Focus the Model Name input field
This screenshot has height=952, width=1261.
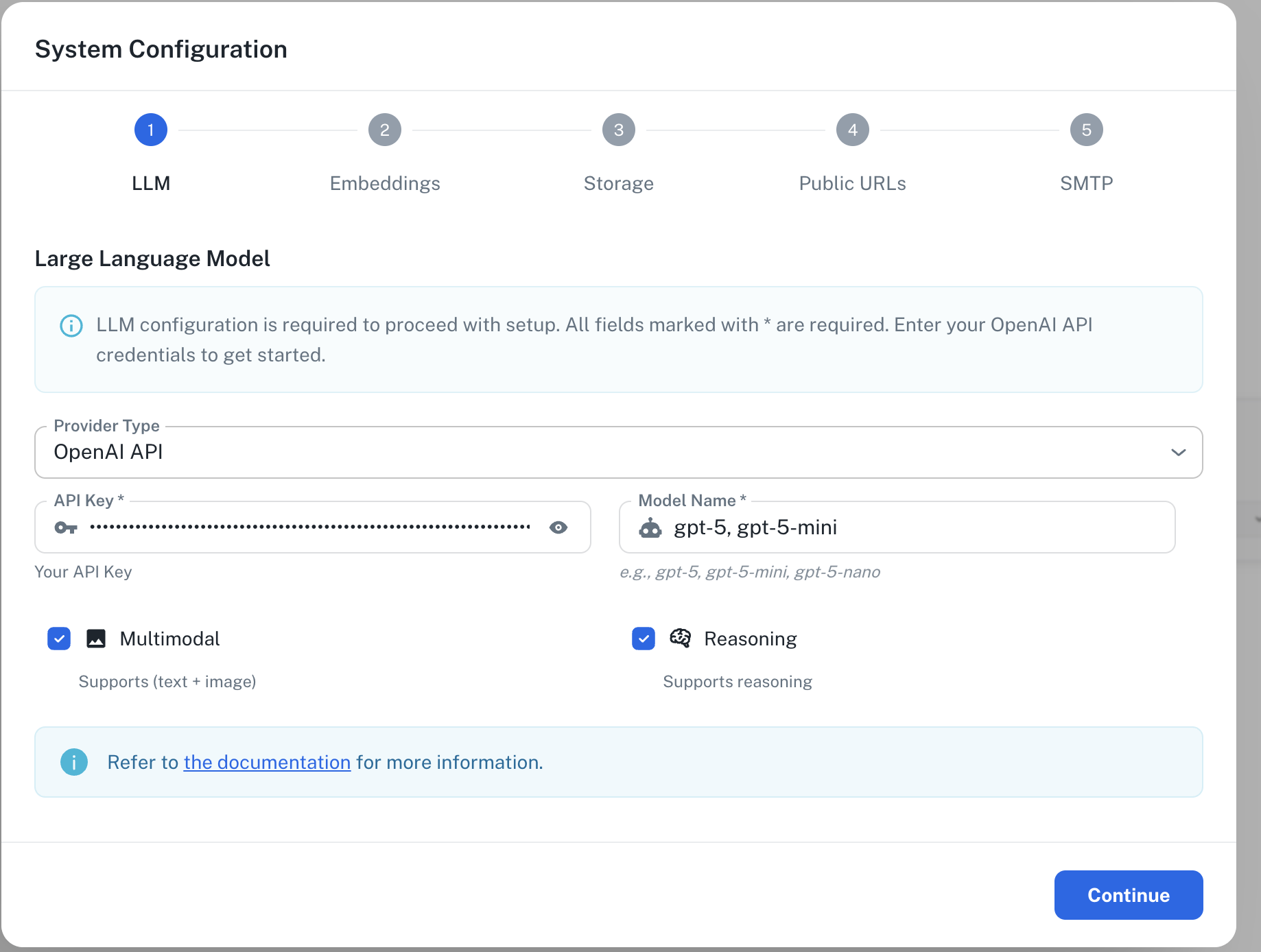[892, 527]
